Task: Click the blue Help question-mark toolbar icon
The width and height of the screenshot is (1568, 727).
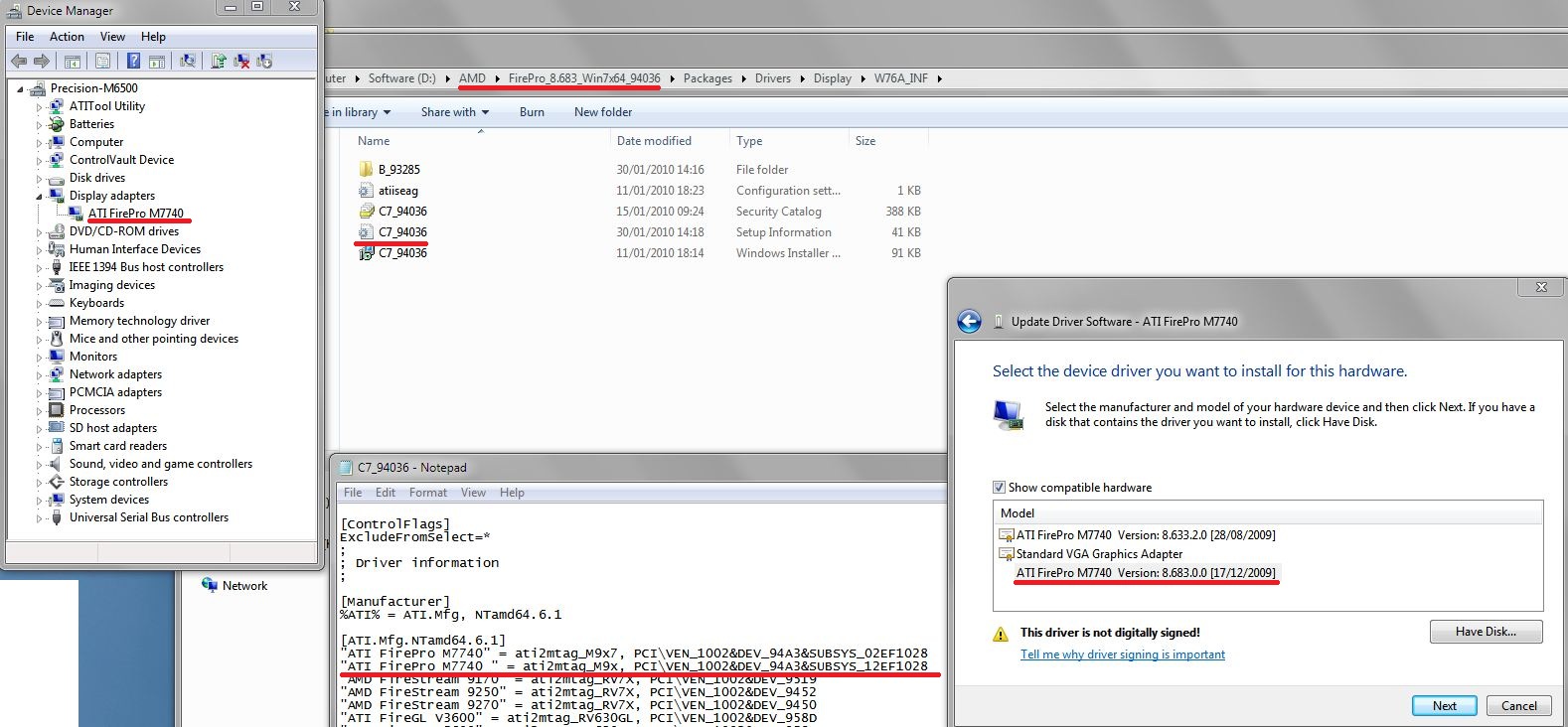Action: click(133, 62)
